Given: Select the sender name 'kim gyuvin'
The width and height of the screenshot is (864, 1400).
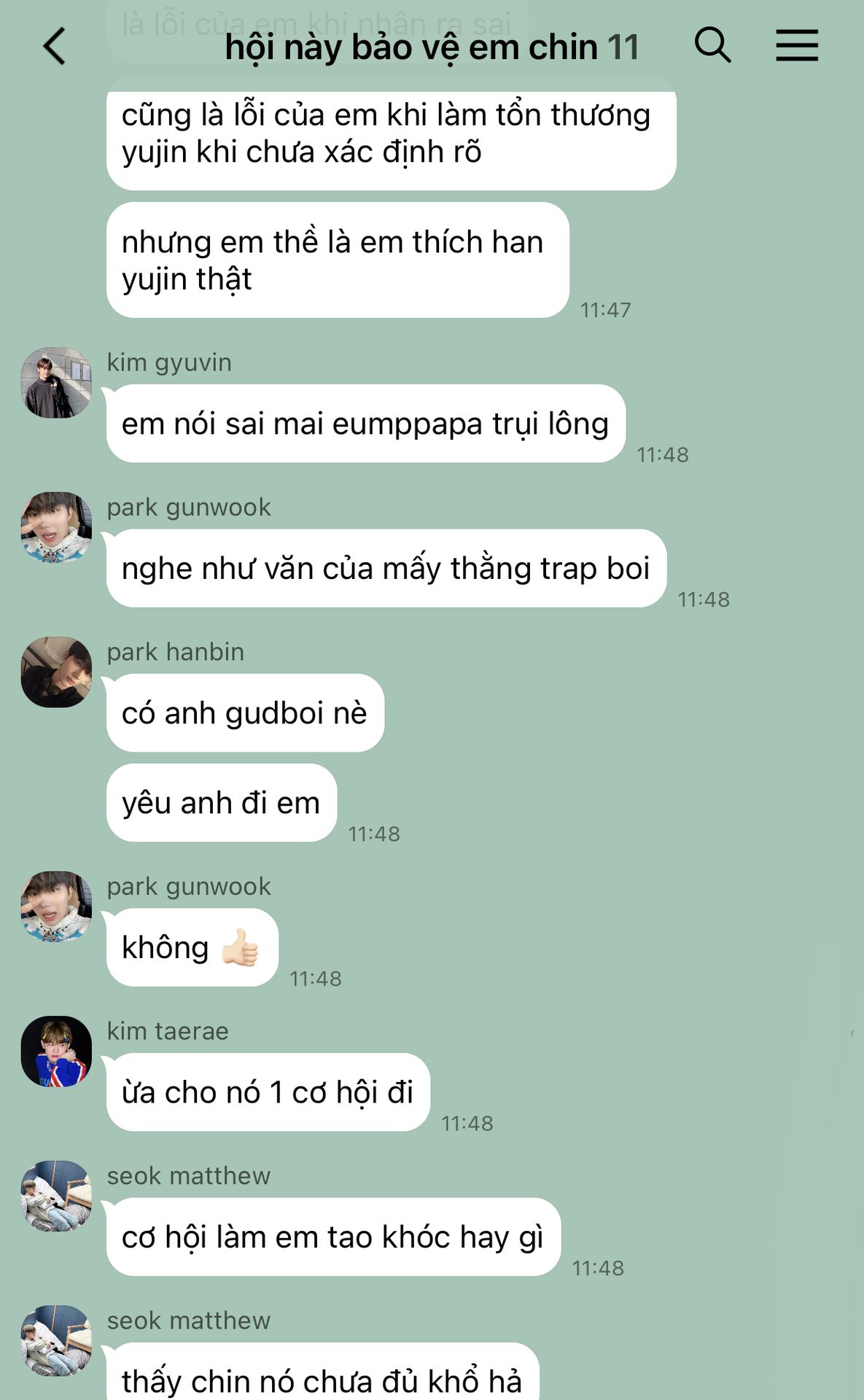Looking at the screenshot, I should pos(169,362).
